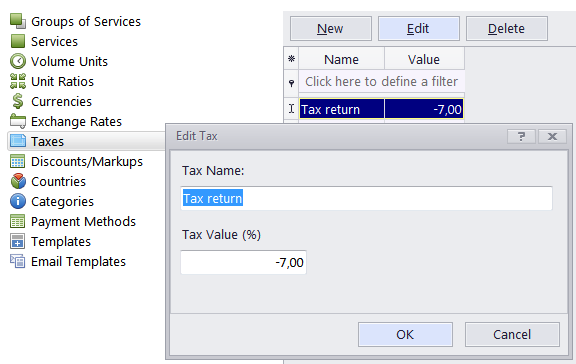Open Discounts/Markups calendar icon
Viewport: 576px width, 364px height.
tap(18, 161)
